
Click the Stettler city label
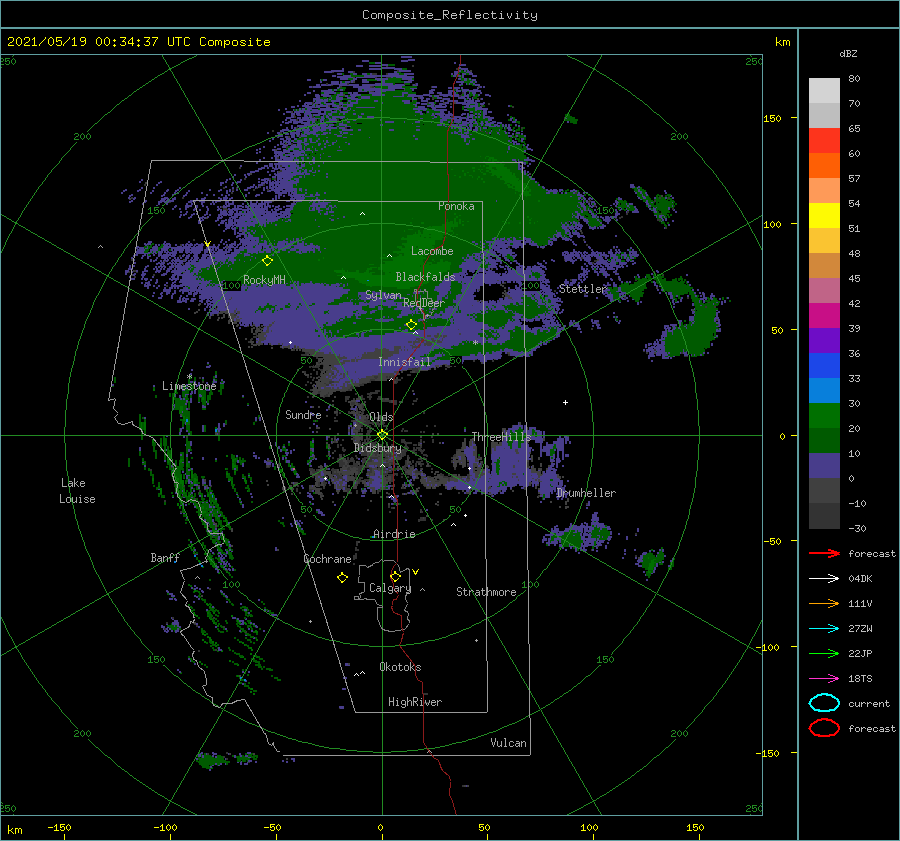(583, 289)
